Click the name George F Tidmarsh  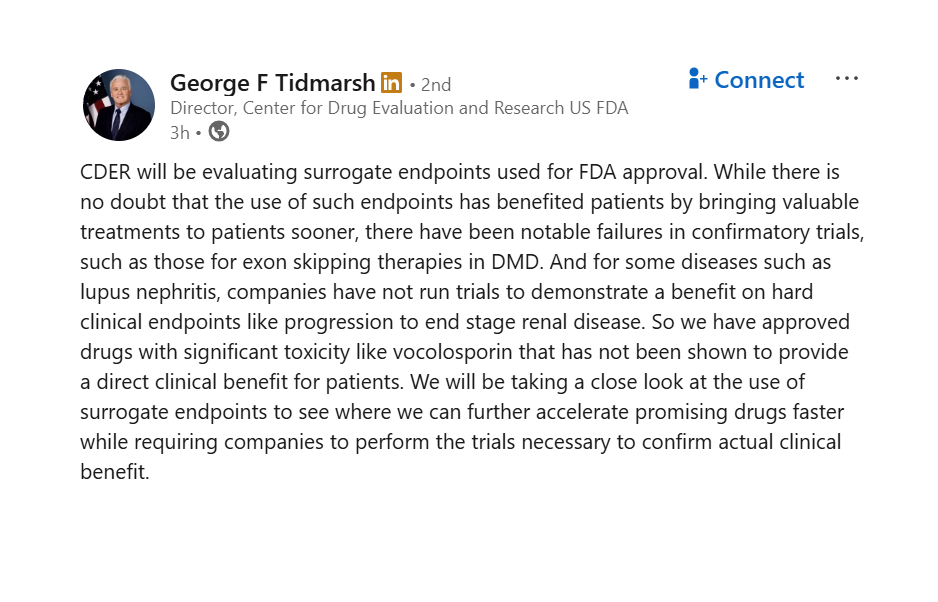point(272,83)
